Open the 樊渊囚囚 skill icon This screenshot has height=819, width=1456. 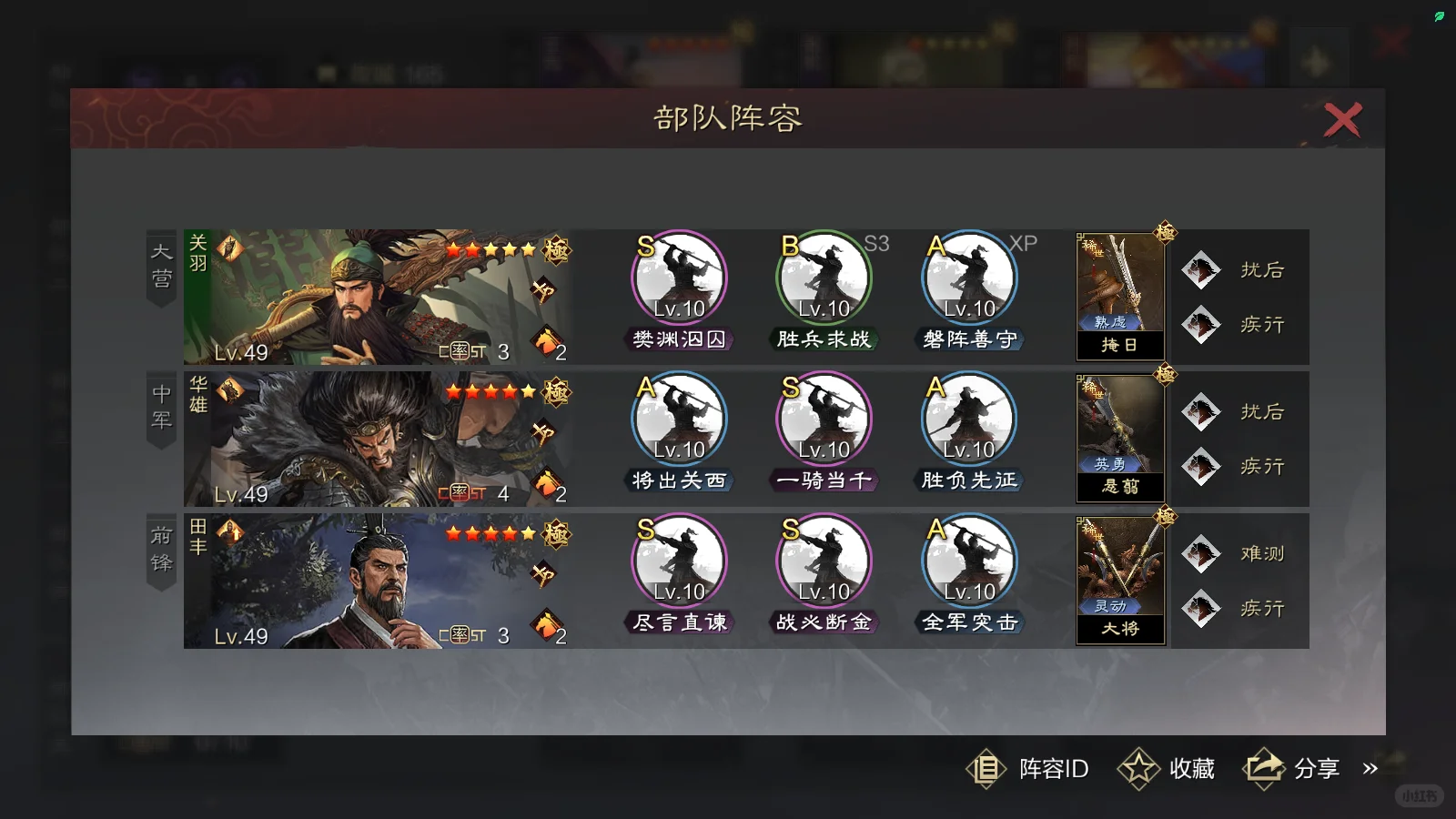point(679,278)
